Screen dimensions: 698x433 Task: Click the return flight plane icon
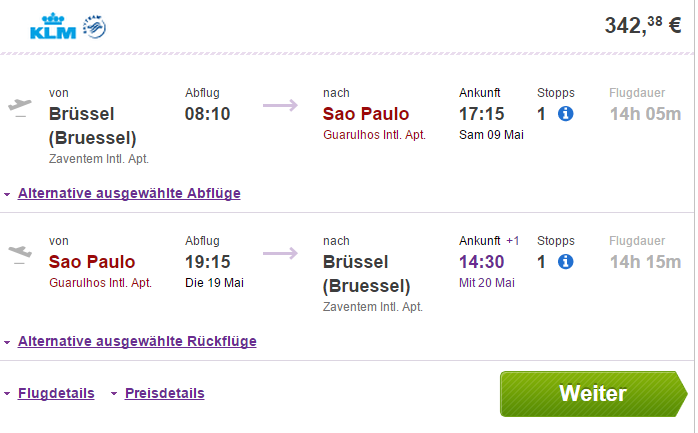coord(20,255)
